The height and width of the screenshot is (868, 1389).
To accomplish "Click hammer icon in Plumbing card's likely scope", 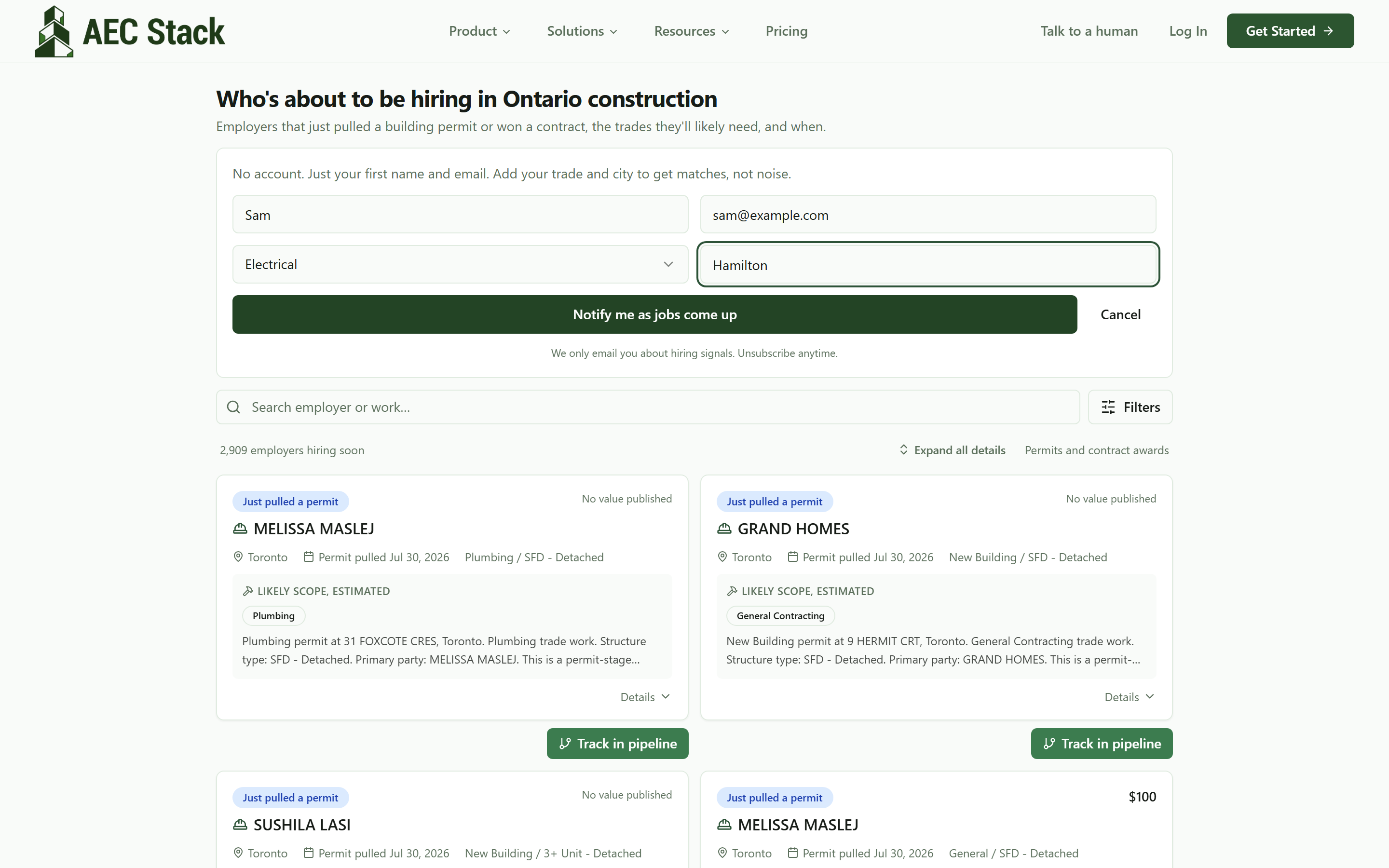I will coord(248,591).
